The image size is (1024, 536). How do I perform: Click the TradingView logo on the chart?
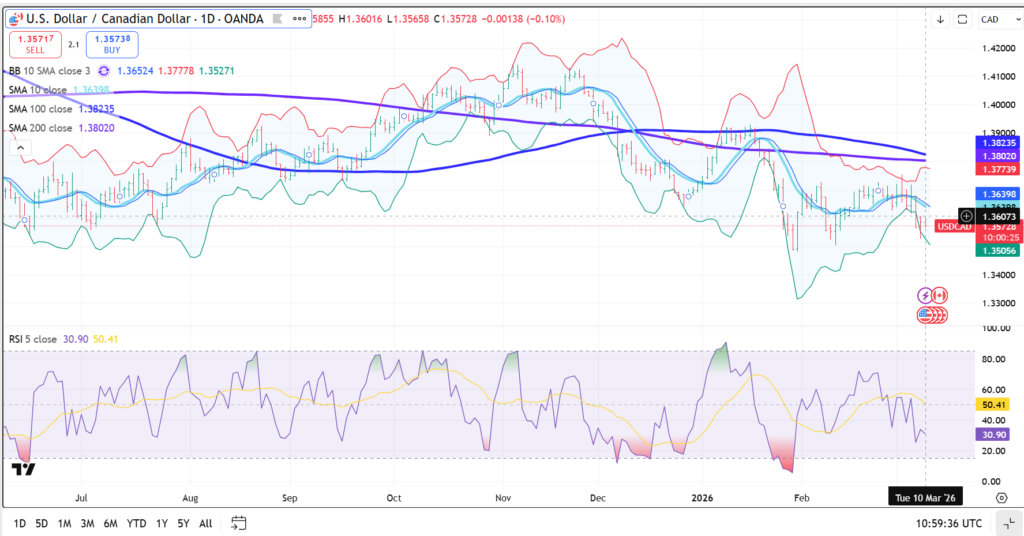pyautogui.click(x=20, y=468)
